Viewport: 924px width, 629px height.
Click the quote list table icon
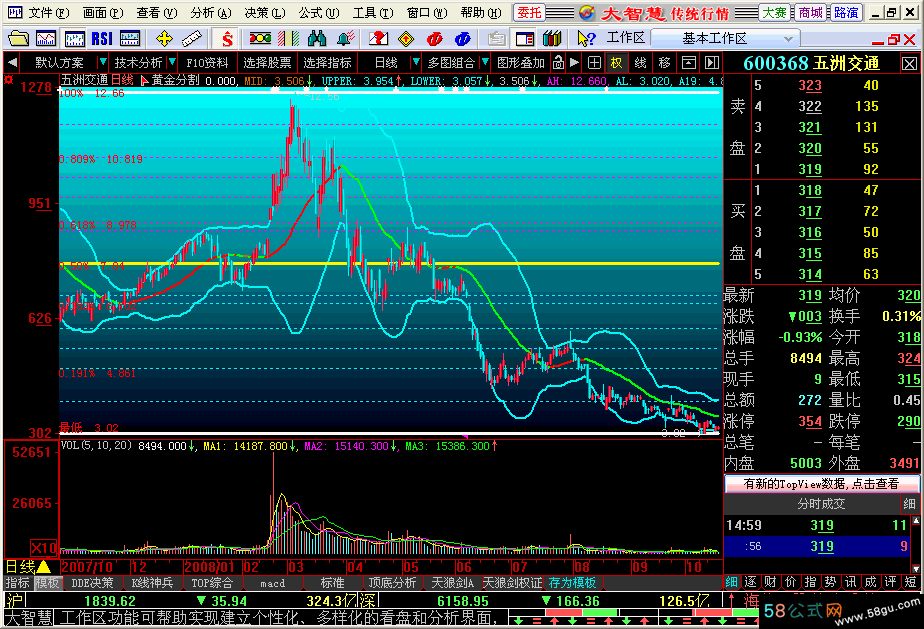[130, 39]
